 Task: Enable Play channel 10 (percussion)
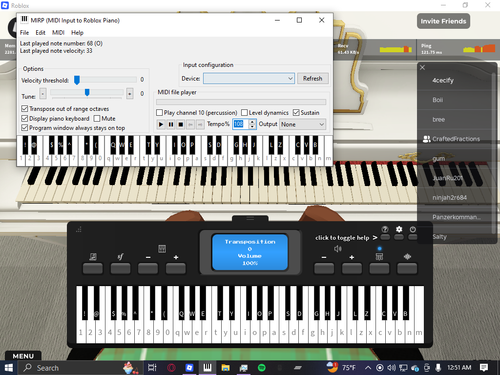tap(159, 113)
